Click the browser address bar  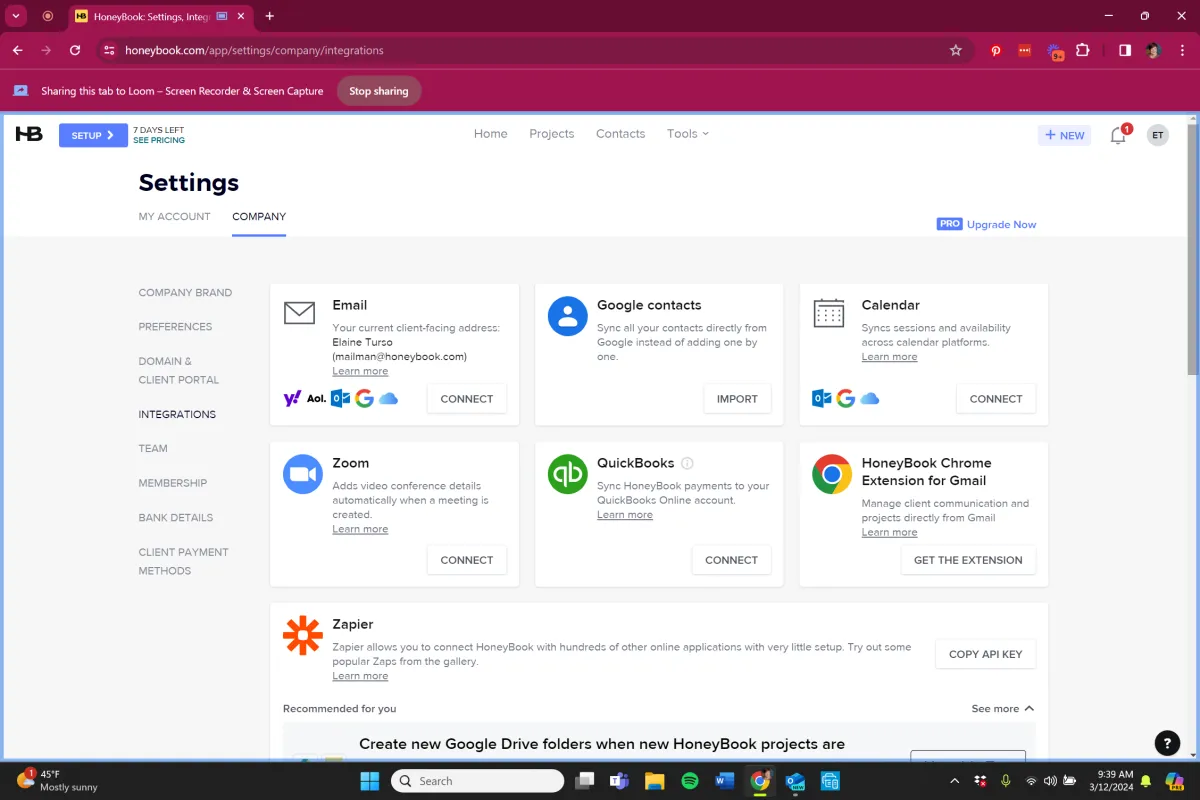point(535,50)
